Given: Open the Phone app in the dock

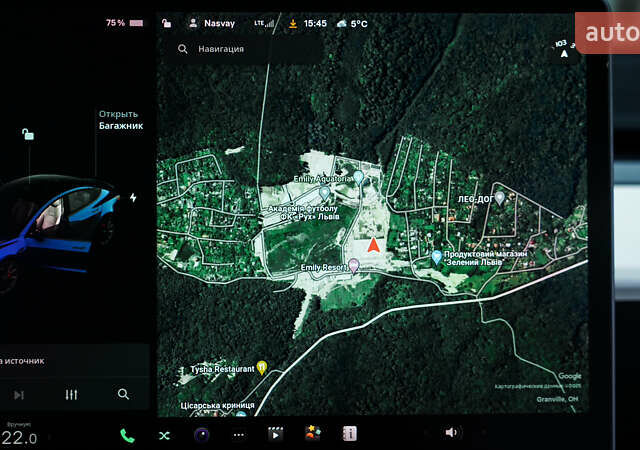Looking at the screenshot, I should [x=127, y=435].
